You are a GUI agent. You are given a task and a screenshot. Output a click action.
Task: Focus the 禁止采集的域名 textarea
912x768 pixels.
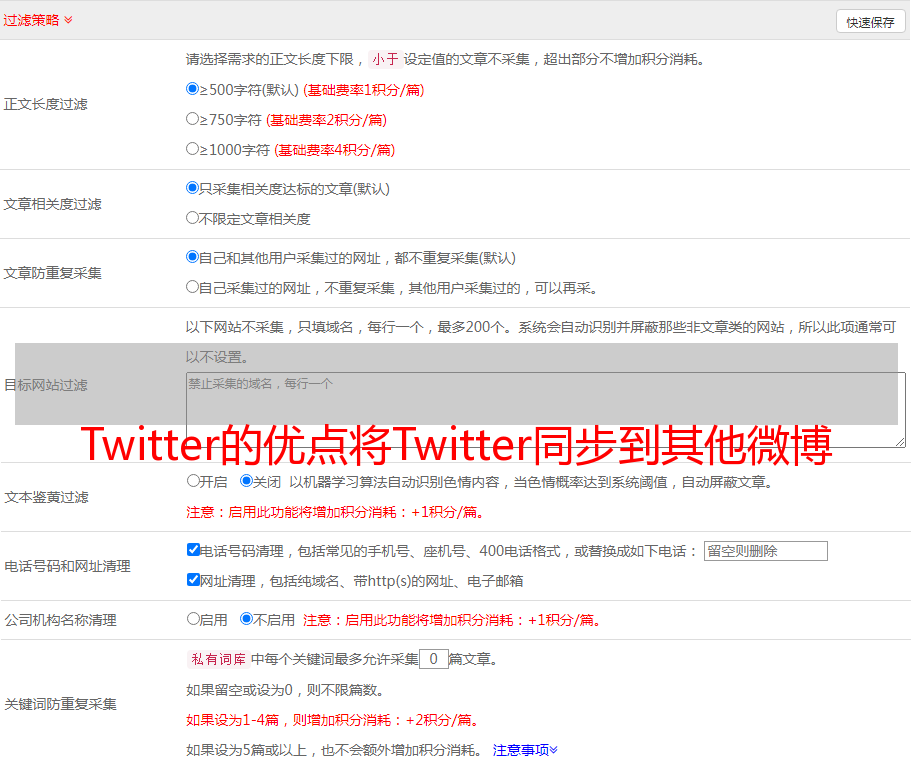[546, 410]
